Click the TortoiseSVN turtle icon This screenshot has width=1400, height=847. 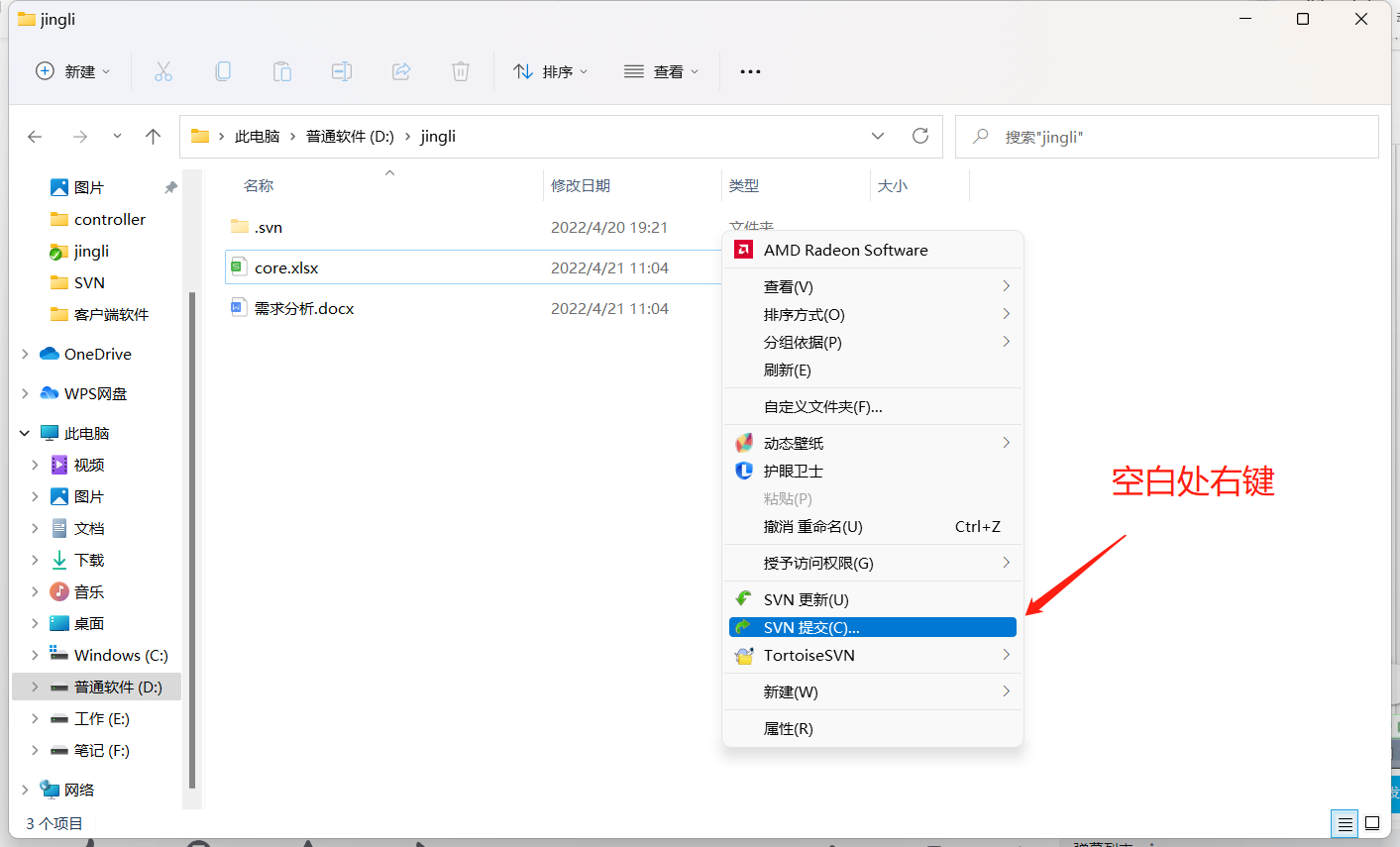(743, 655)
